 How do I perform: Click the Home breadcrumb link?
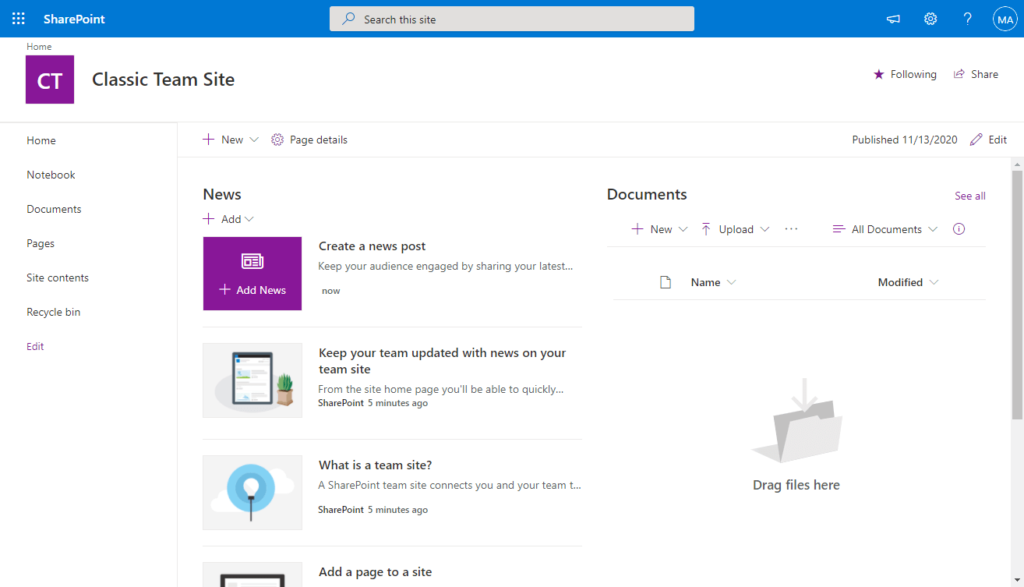pos(39,46)
